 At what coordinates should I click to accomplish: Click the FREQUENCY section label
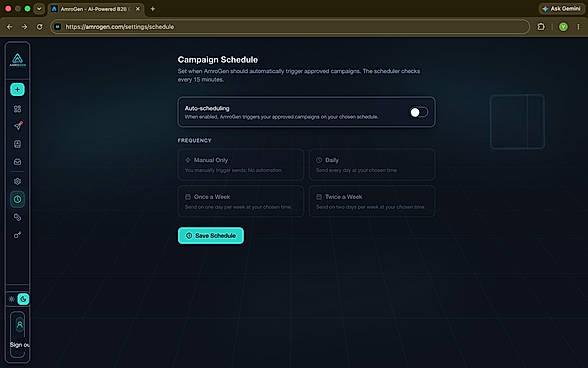point(195,140)
